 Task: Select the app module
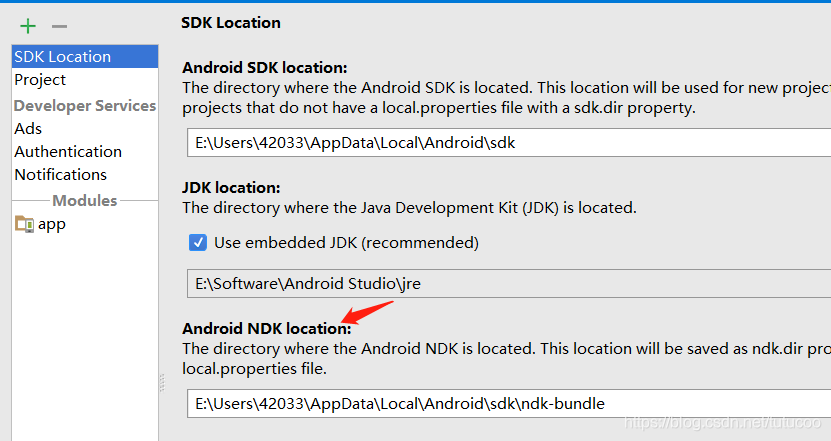click(x=85, y=224)
